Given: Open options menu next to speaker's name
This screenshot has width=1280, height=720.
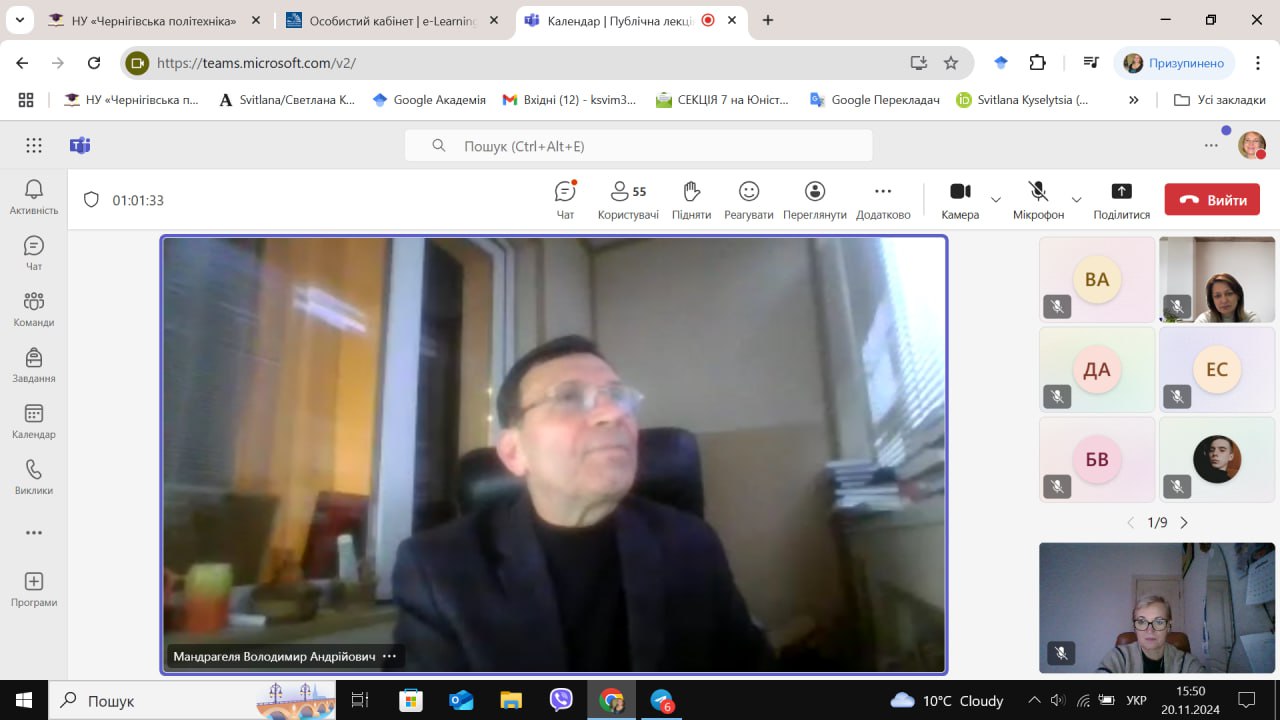Looking at the screenshot, I should point(390,657).
